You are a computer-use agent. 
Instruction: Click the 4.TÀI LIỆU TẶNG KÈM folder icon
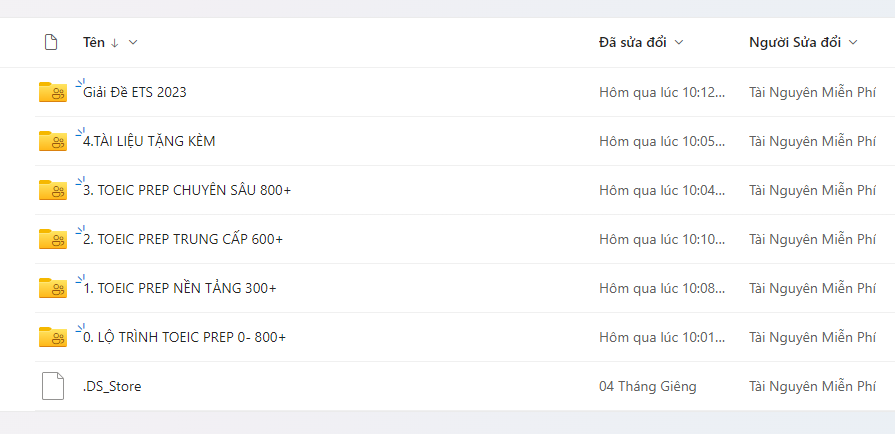tap(52, 142)
